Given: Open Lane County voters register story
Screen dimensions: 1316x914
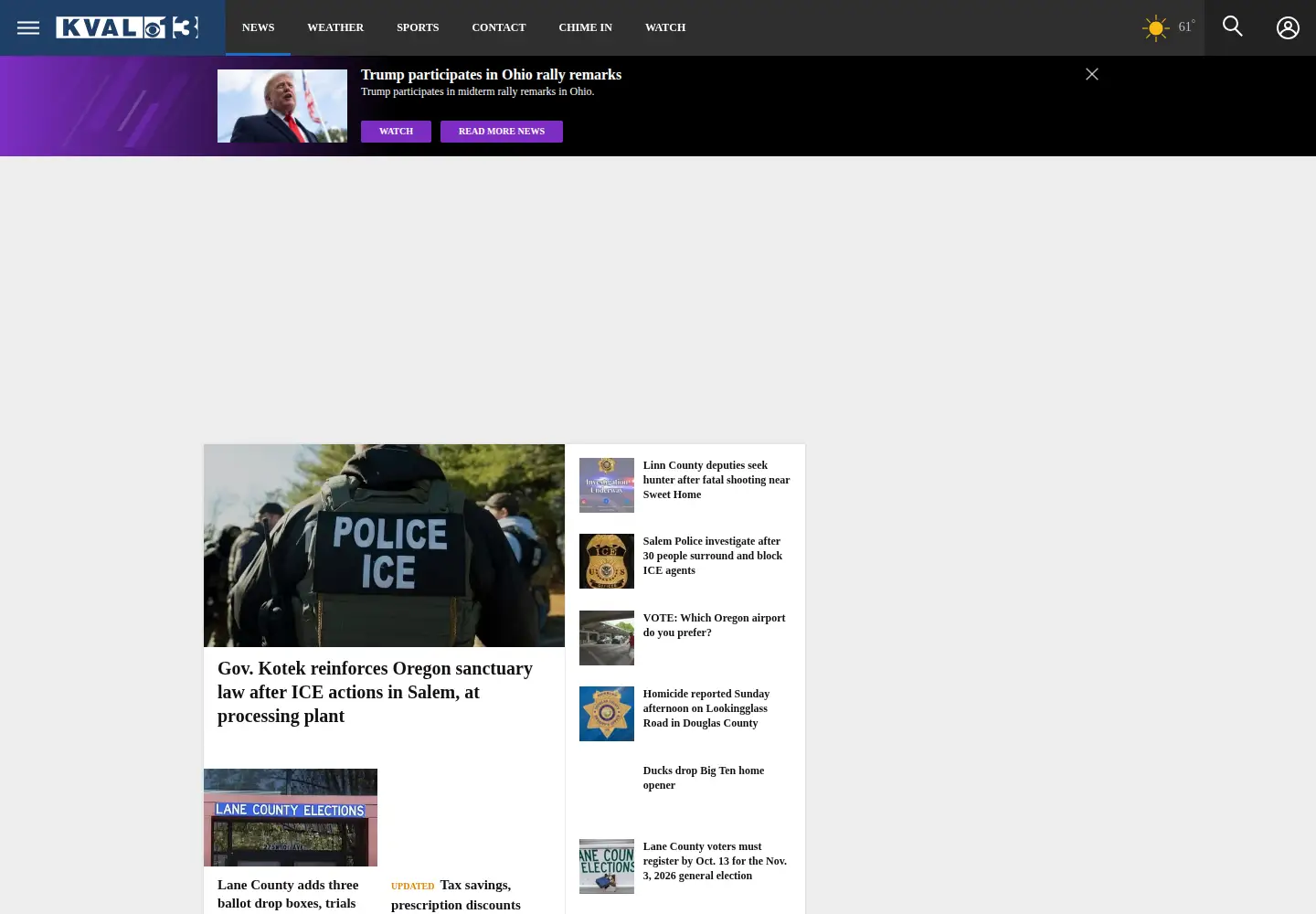Looking at the screenshot, I should pyautogui.click(x=715, y=861).
